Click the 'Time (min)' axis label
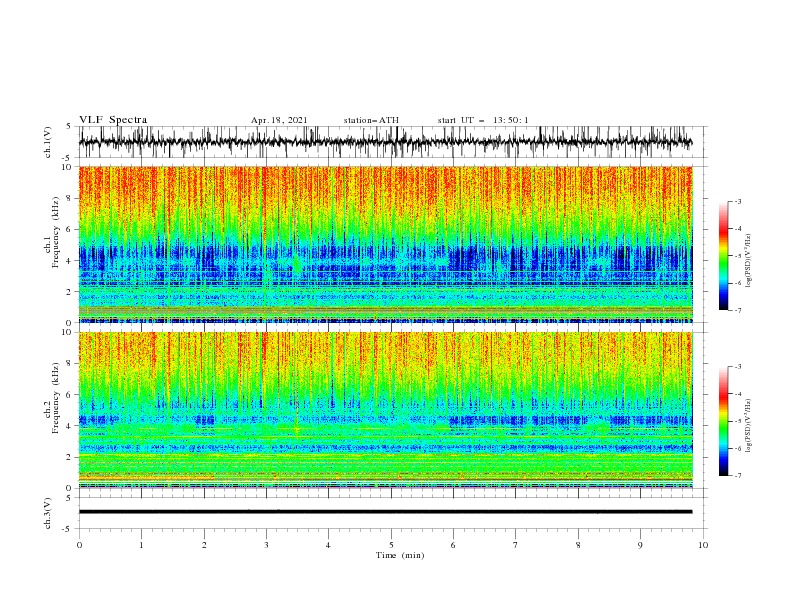Viewport: 792px width, 612px height. click(400, 555)
